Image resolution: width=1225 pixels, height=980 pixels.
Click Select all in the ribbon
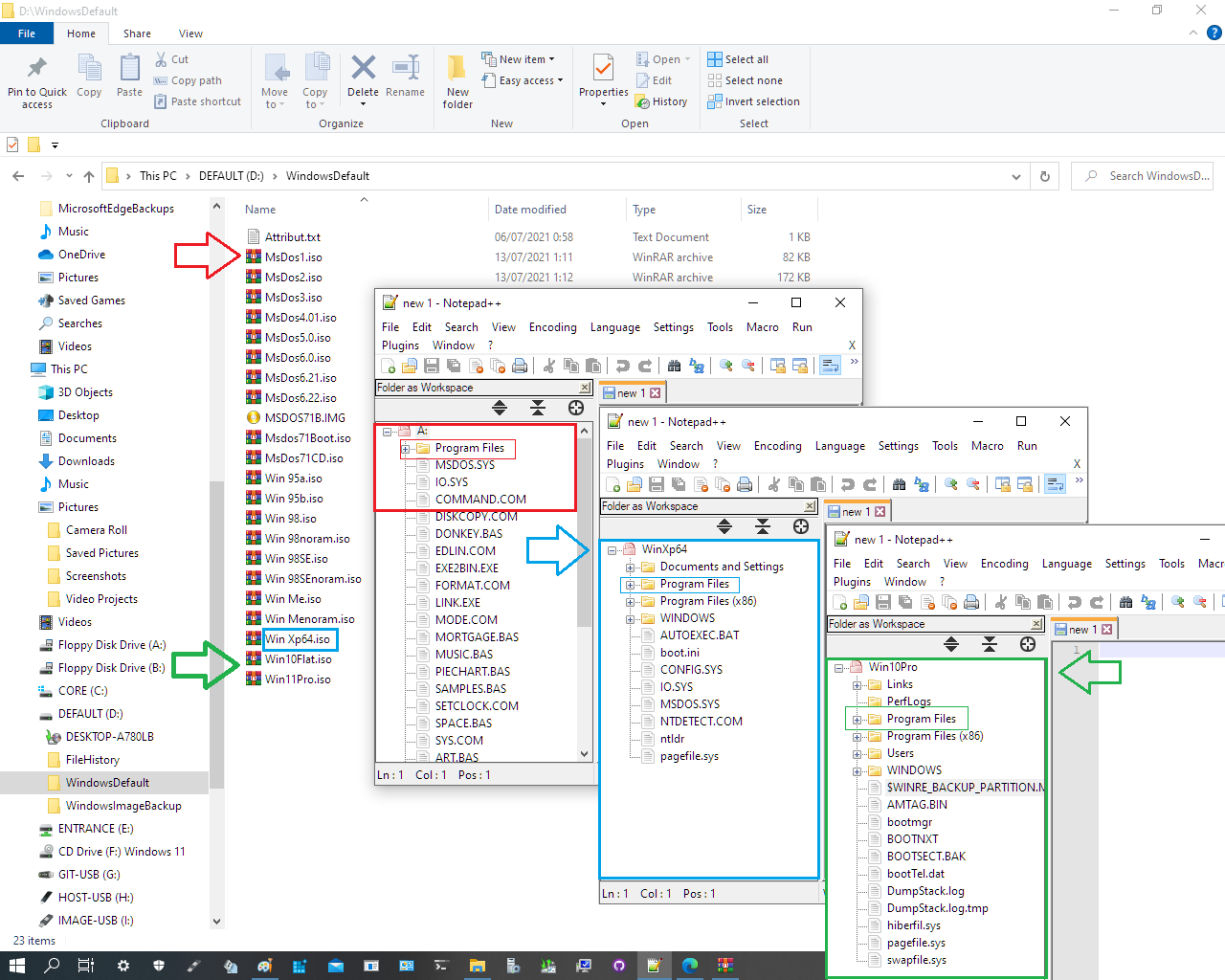click(x=738, y=59)
